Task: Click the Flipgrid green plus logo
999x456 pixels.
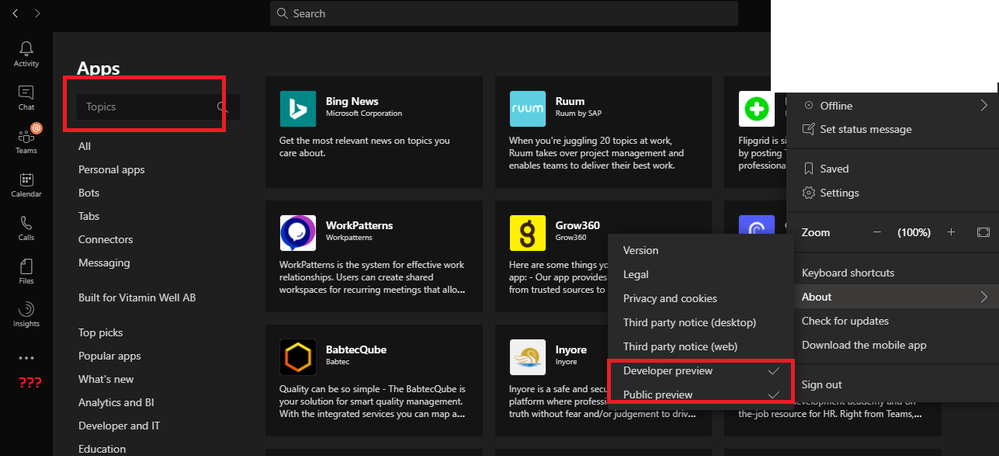Action: [757, 109]
